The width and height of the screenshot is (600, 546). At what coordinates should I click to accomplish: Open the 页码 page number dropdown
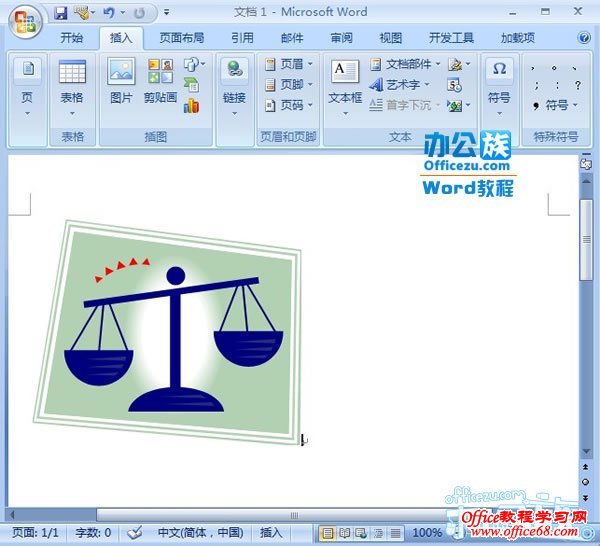289,105
